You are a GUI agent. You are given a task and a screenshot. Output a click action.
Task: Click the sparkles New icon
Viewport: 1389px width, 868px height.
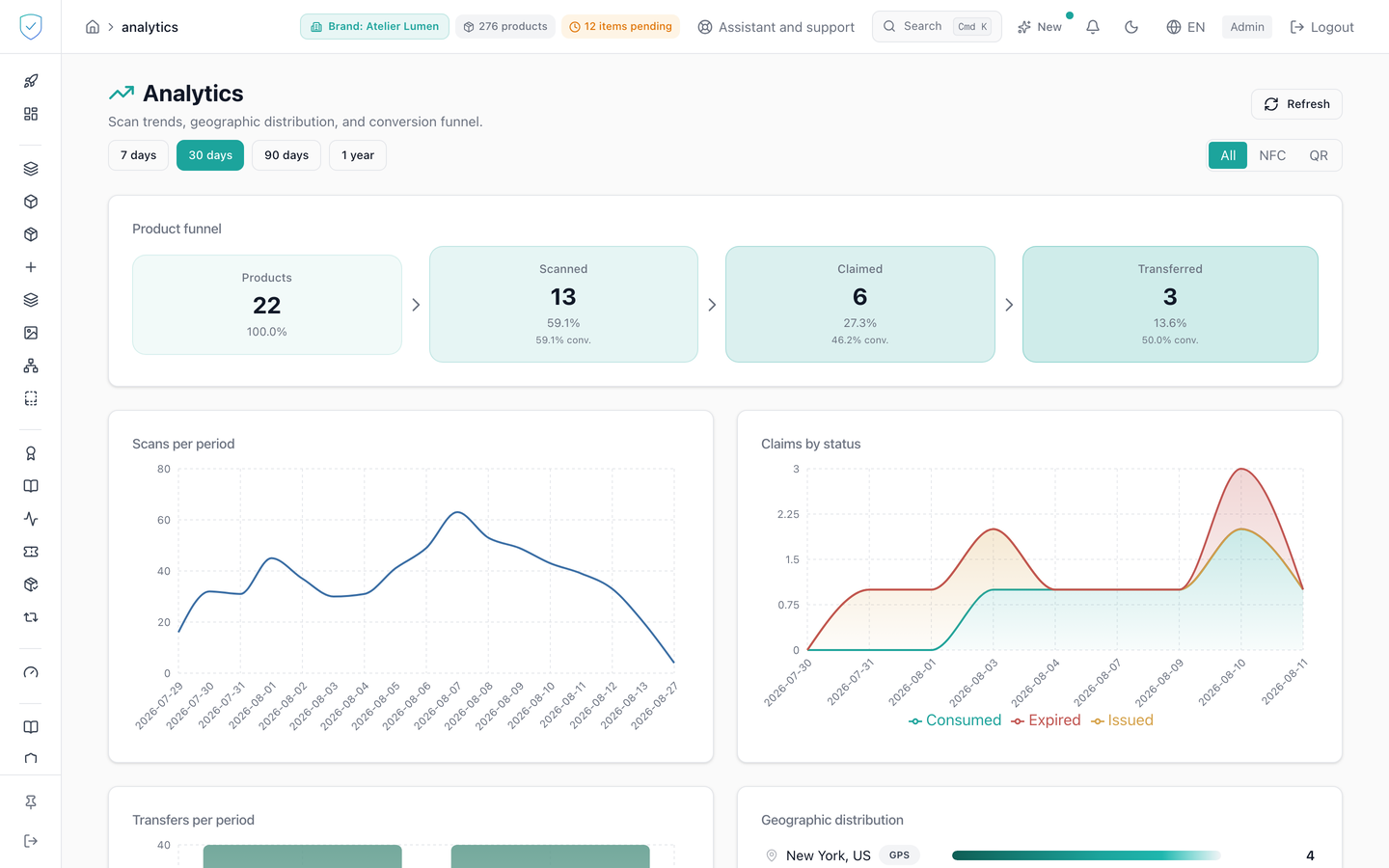click(x=1024, y=27)
